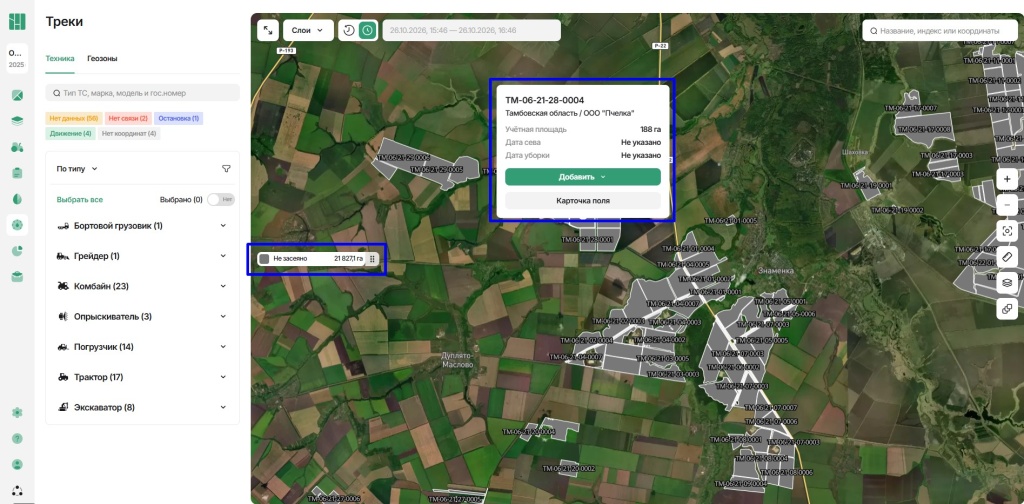Viewport: 1024px width, 504px height.
Task: Open the briefcase sidebar icon
Action: (17, 277)
